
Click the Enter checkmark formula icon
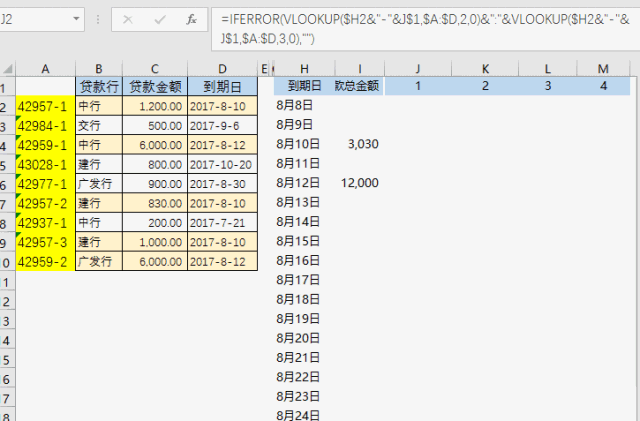(159, 19)
